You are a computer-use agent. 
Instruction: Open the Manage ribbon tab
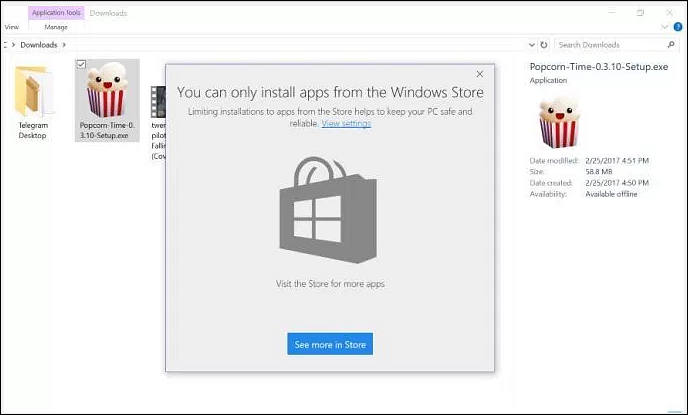pyautogui.click(x=56, y=27)
